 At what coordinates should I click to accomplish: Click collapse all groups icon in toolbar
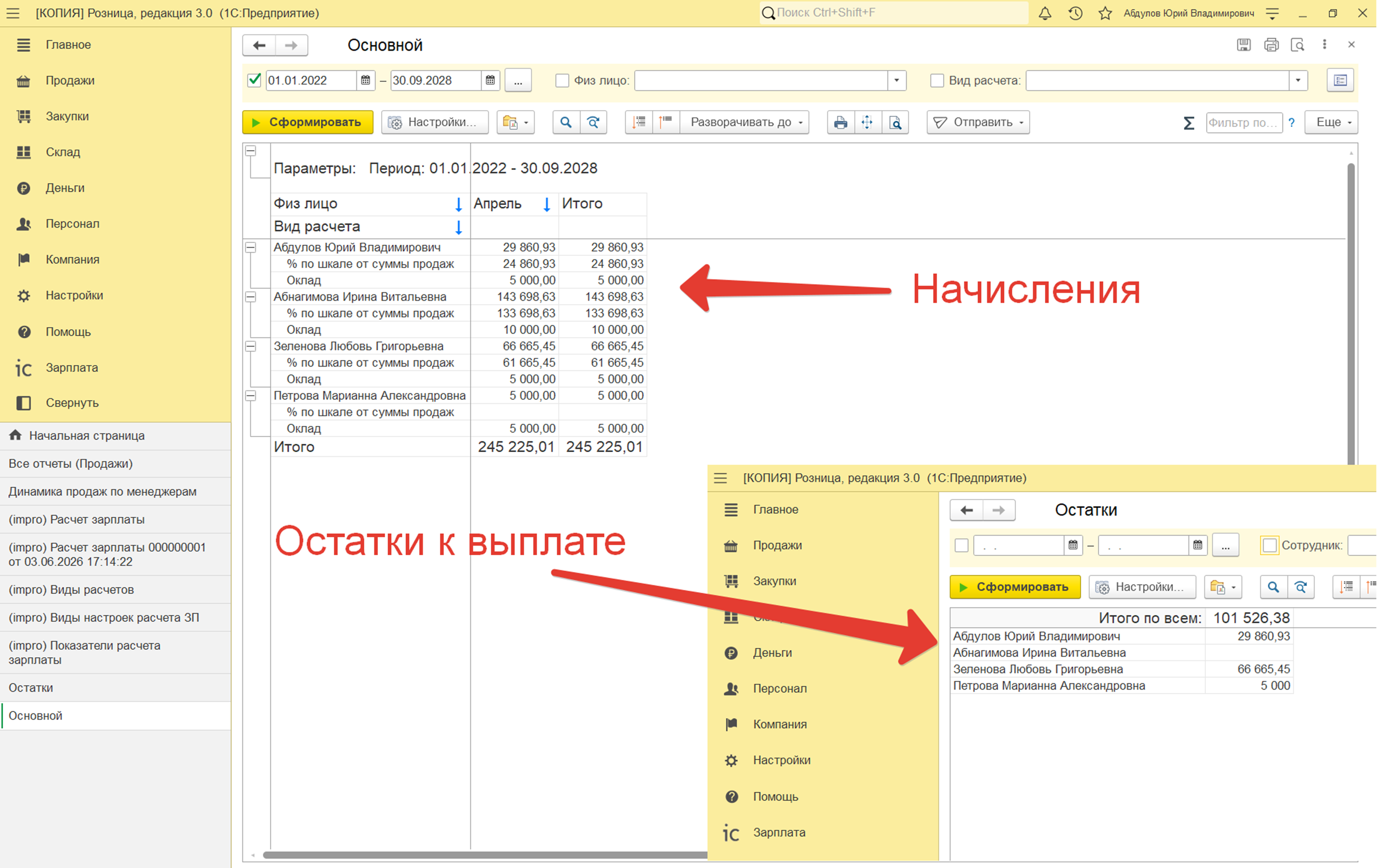666,122
